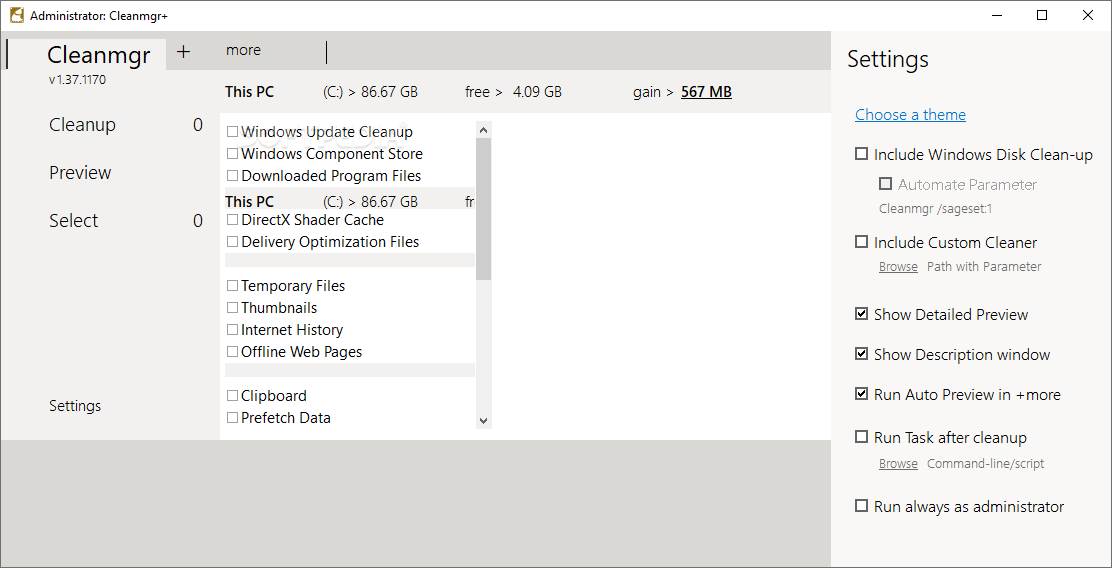
Task: Toggle Automate Parameter checkbox
Action: (x=885, y=184)
